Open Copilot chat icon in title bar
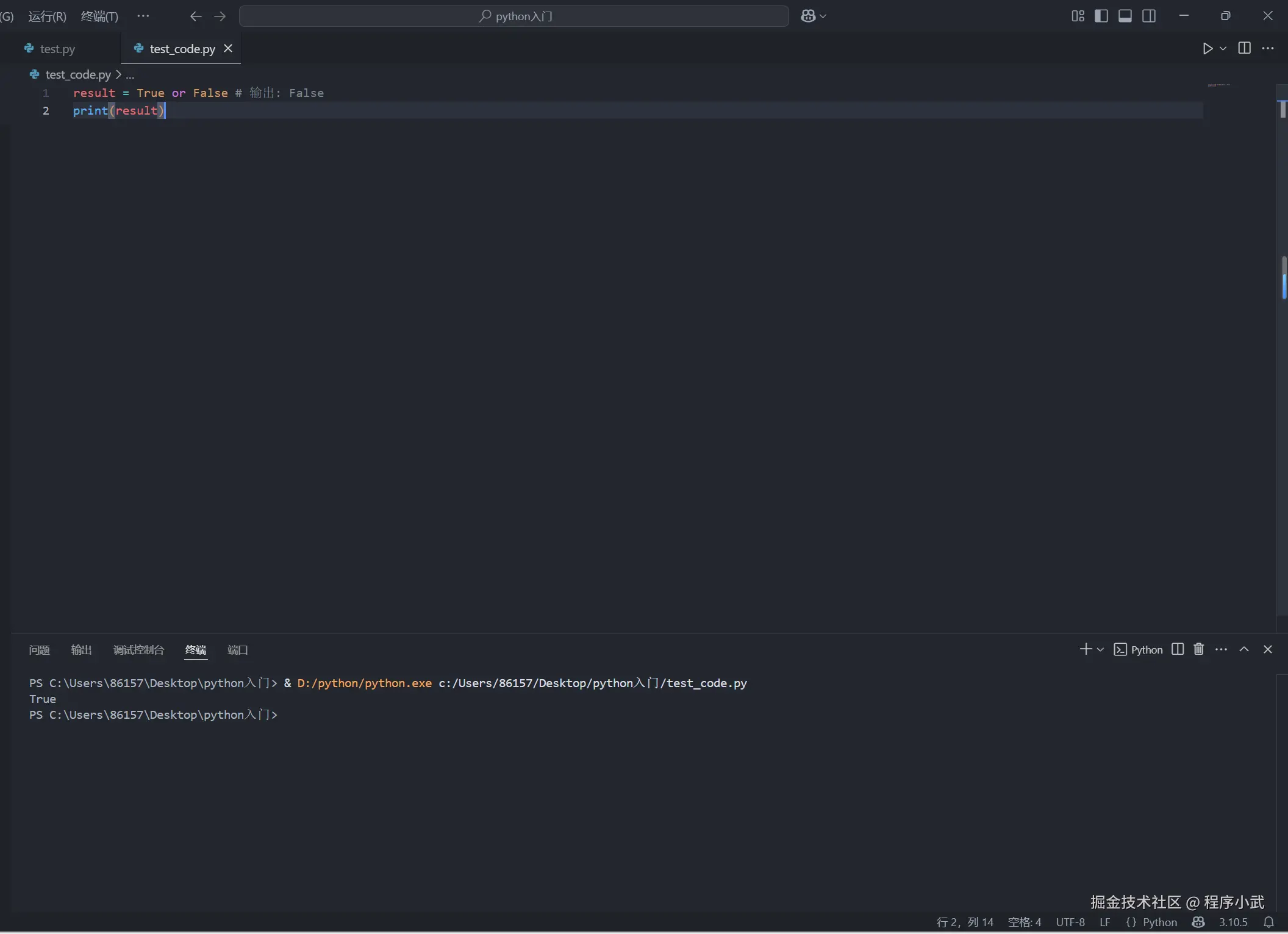The height and width of the screenshot is (934, 1288). point(808,16)
